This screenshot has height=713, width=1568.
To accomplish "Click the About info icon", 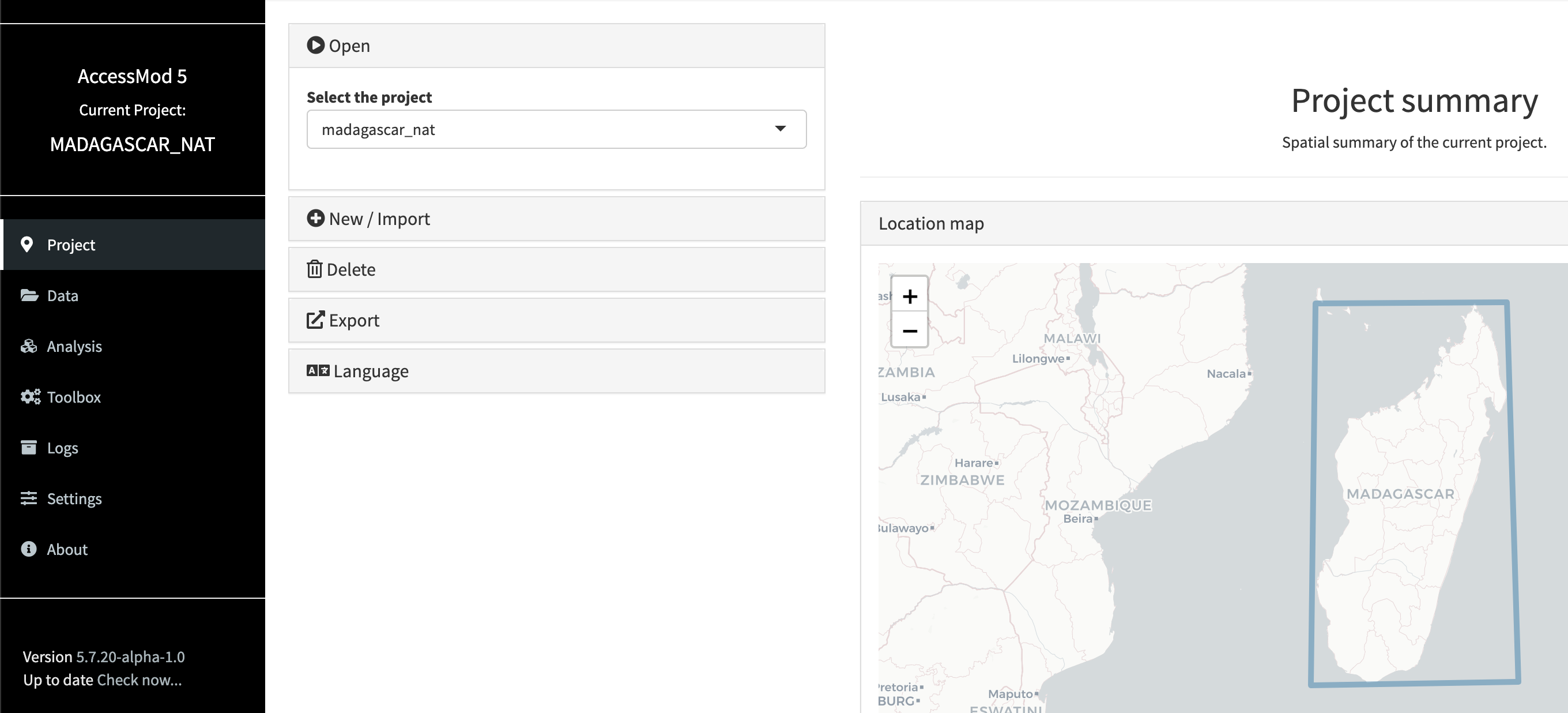I will point(29,549).
